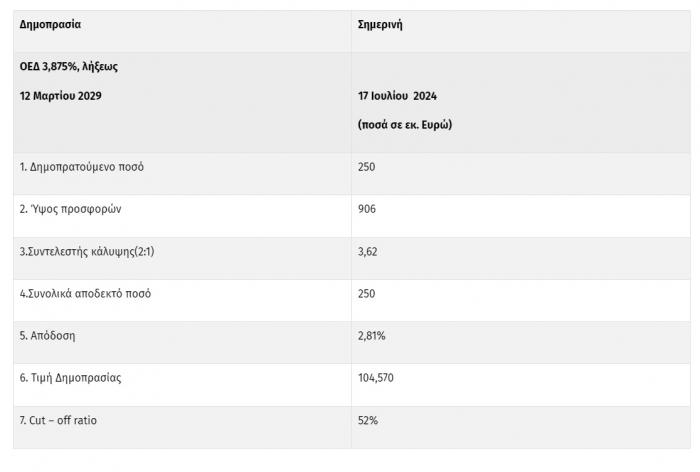
Task: Select the Απόδοση row label
Action: [x=47, y=336]
